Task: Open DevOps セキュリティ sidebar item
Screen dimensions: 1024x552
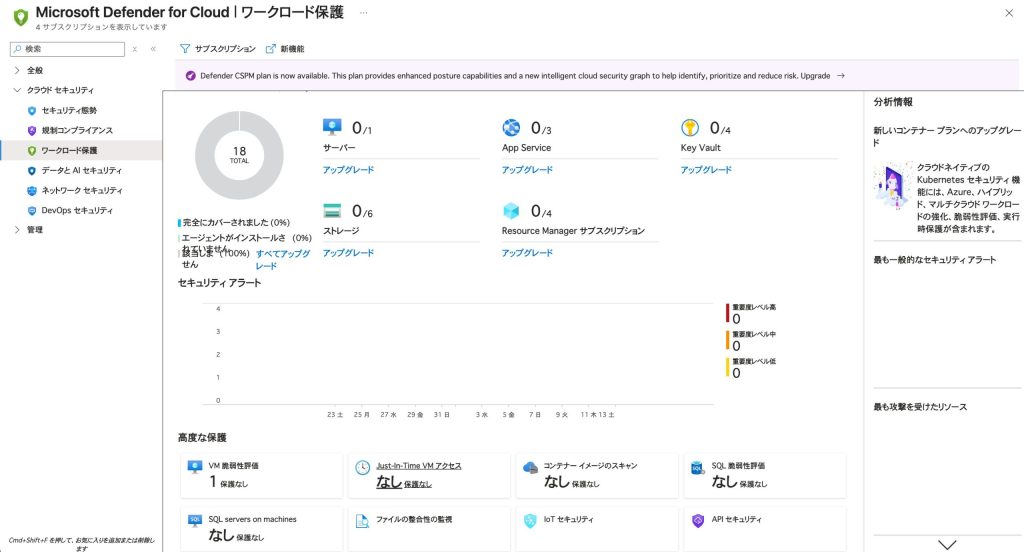Action: click(x=77, y=211)
